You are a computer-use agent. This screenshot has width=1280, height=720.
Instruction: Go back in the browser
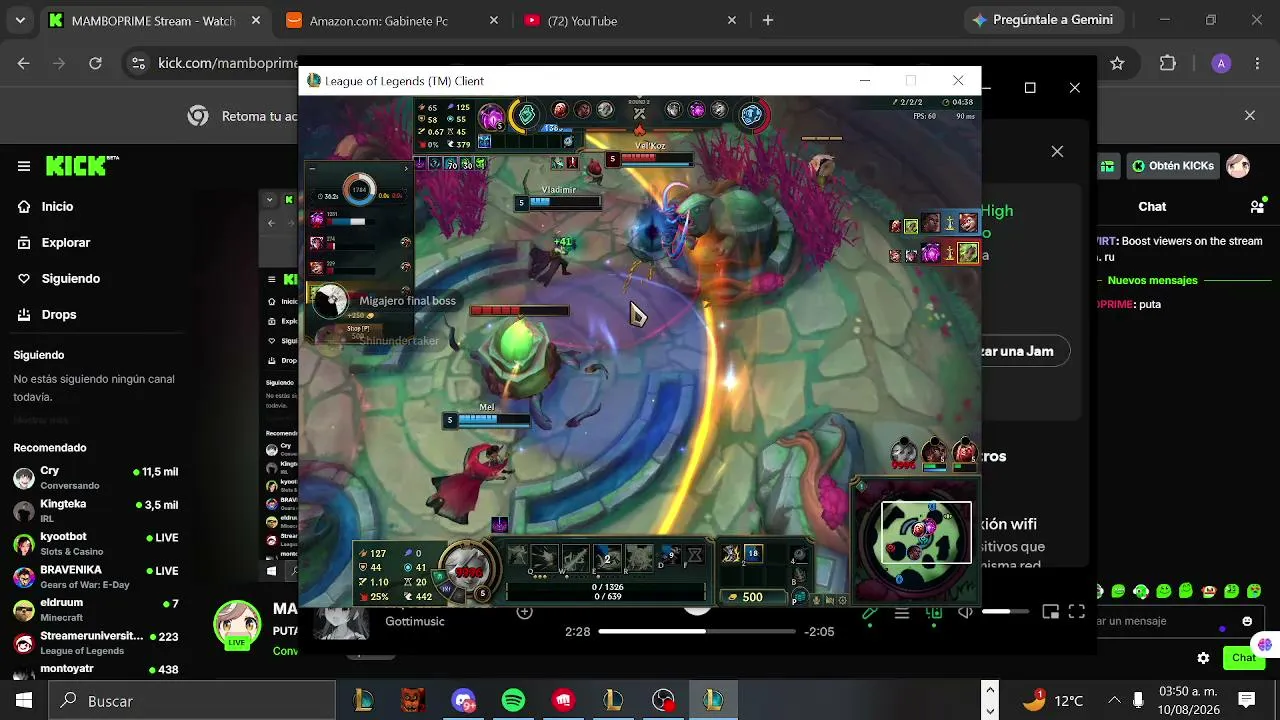[x=24, y=63]
